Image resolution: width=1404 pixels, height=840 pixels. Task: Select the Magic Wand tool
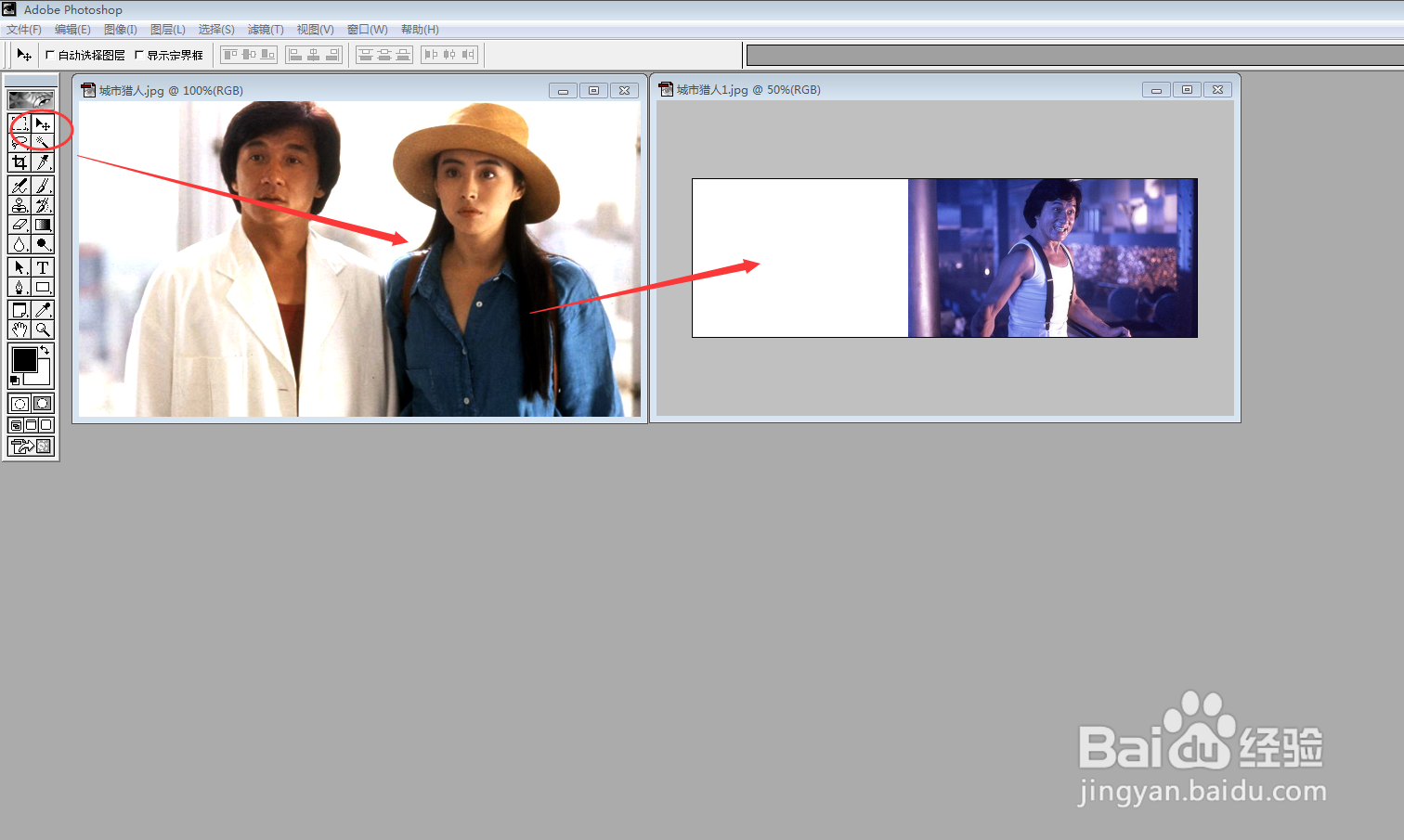click(x=43, y=142)
